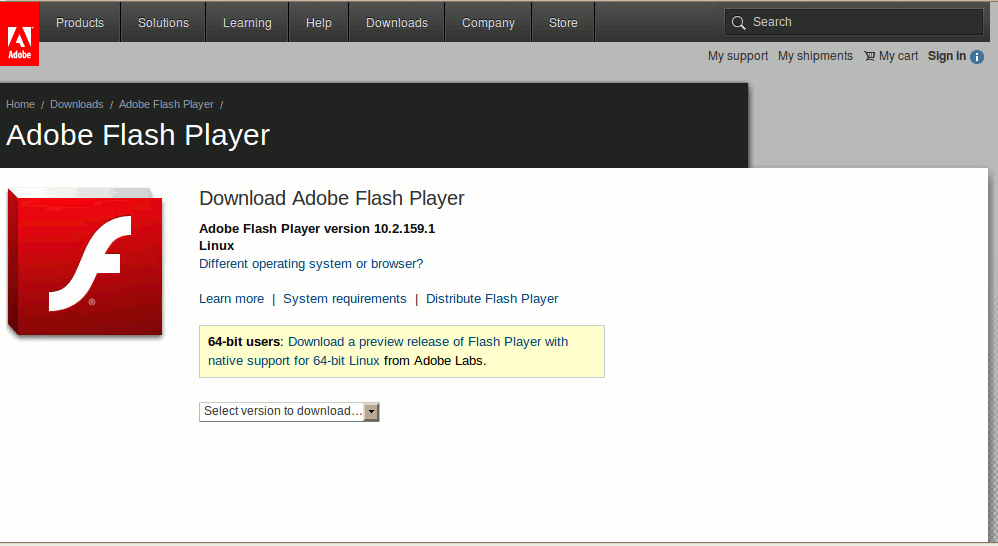Click the blue info icon beside Sign in
Screen dimensions: 998x546
pos(977,57)
